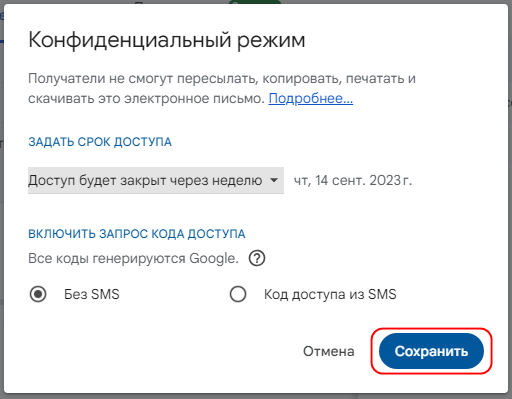Click the text Доступ будет закрыт через неделю
Image resolution: width=512 pixels, height=399 pixels.
pos(145,180)
